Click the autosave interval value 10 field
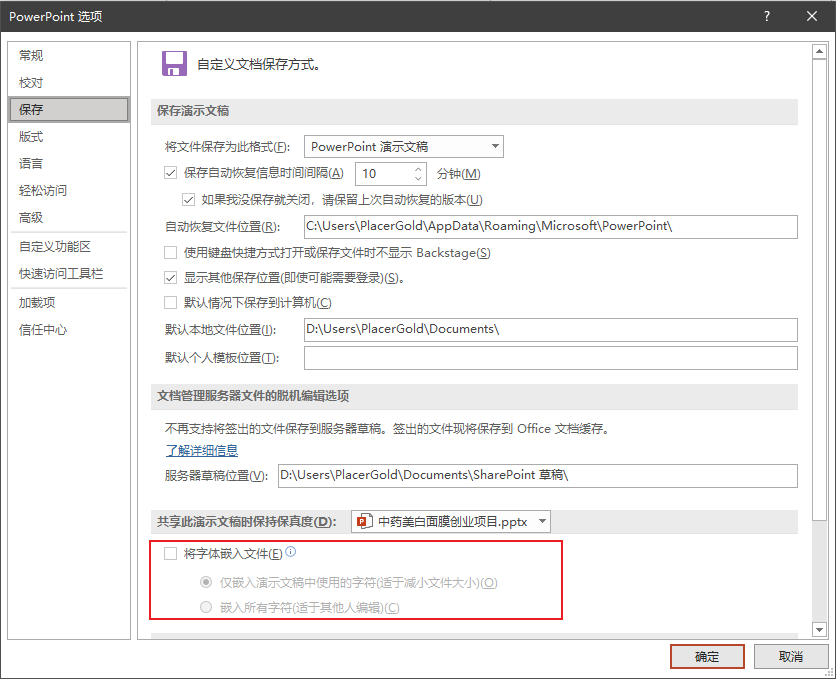Screen dimensions: 836x679 click(x=383, y=174)
